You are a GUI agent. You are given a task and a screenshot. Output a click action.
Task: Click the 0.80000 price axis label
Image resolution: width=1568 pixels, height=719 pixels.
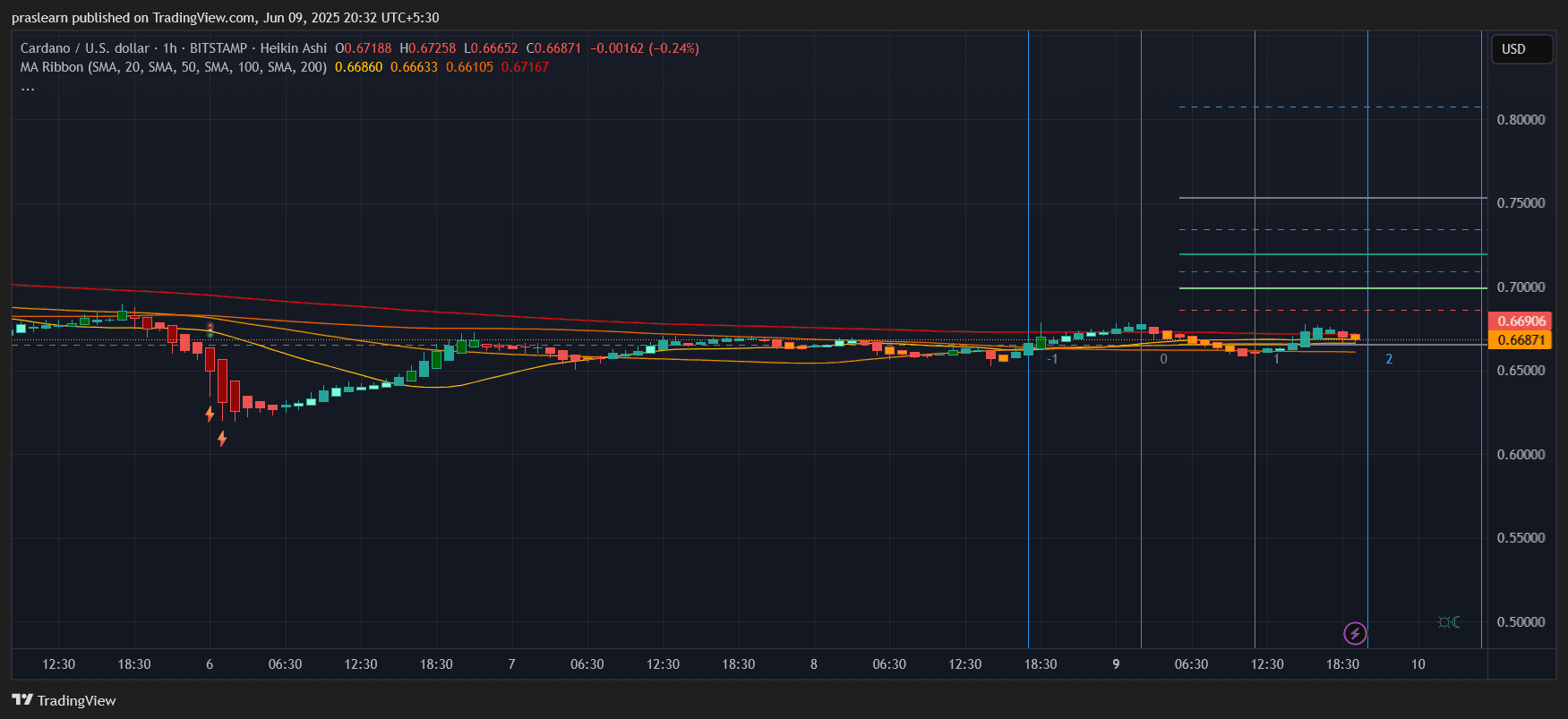tap(1521, 119)
